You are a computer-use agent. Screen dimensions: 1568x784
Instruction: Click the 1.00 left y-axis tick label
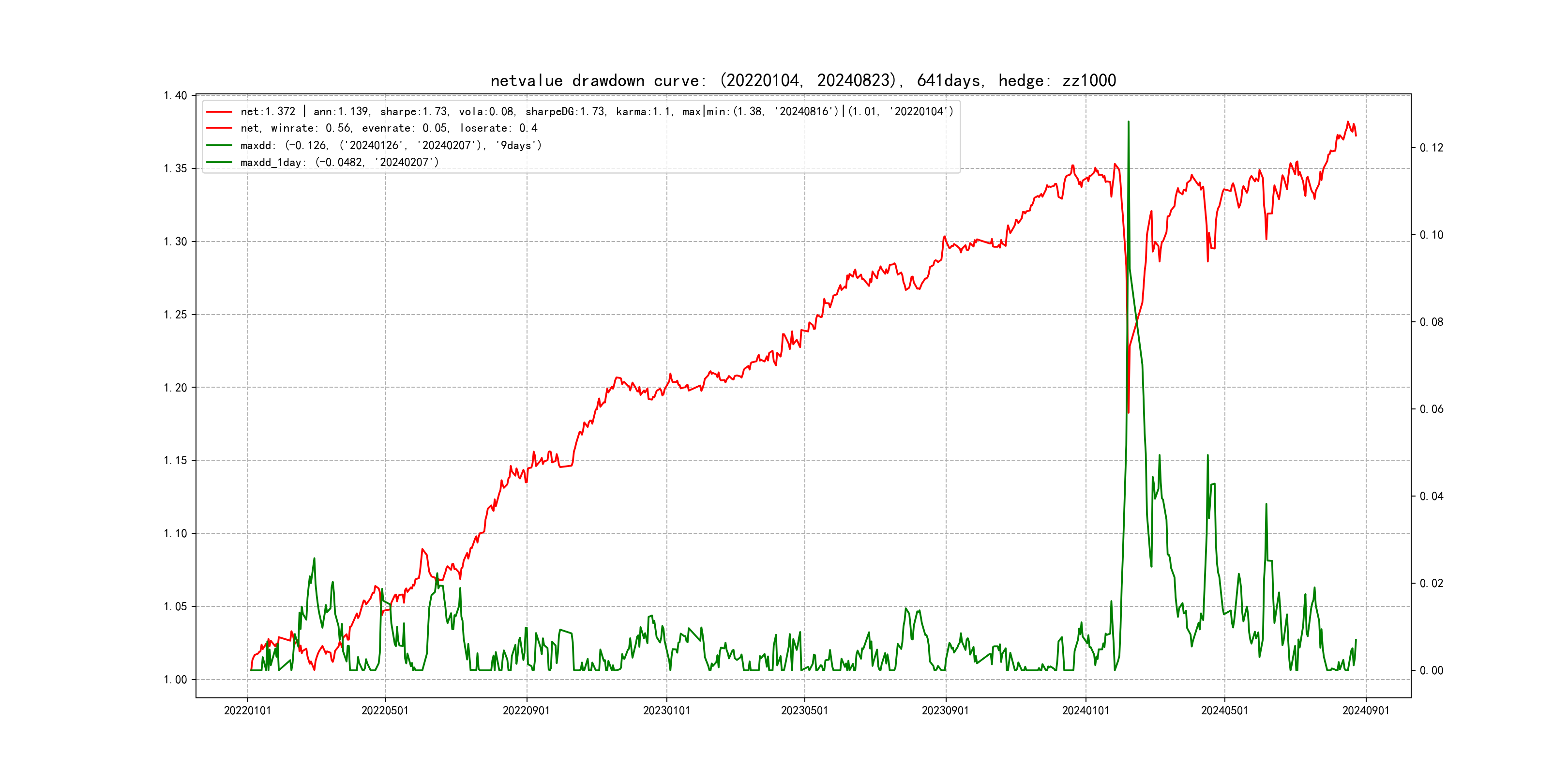click(175, 680)
